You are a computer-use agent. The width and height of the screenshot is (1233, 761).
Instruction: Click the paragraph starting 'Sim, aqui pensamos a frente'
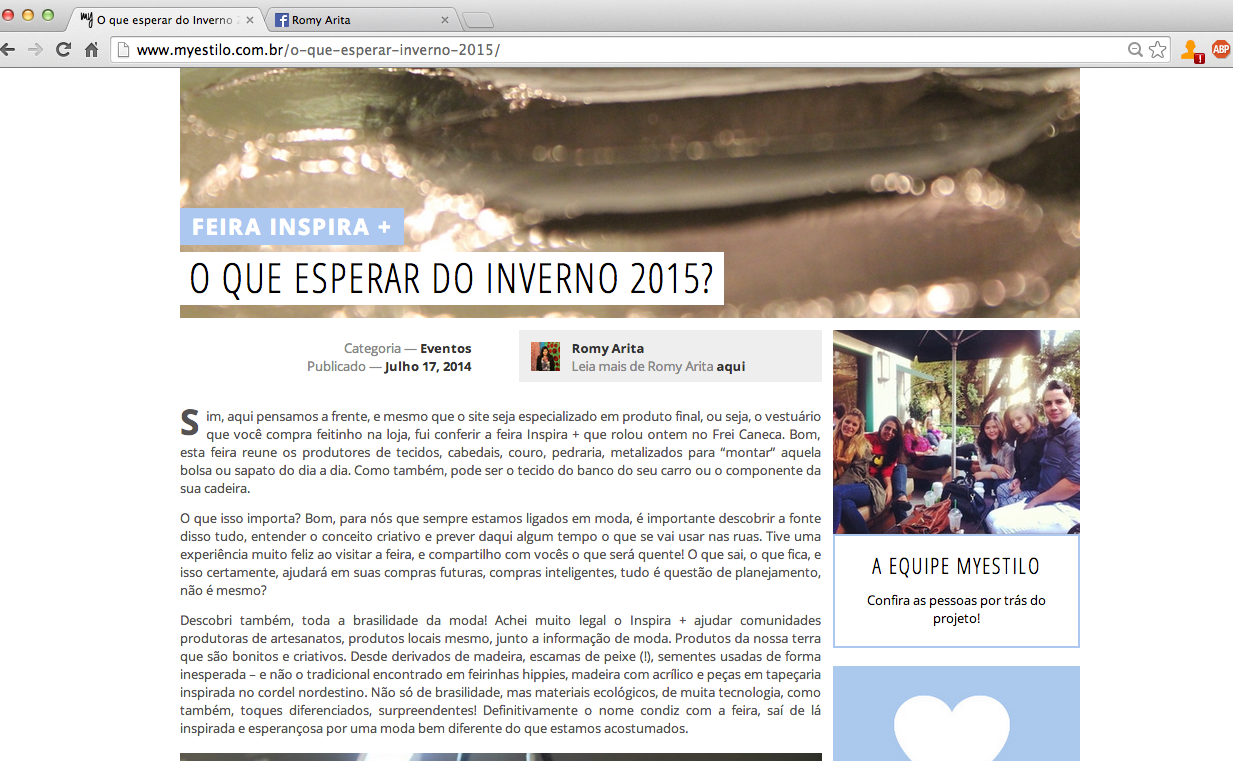pyautogui.click(x=500, y=452)
